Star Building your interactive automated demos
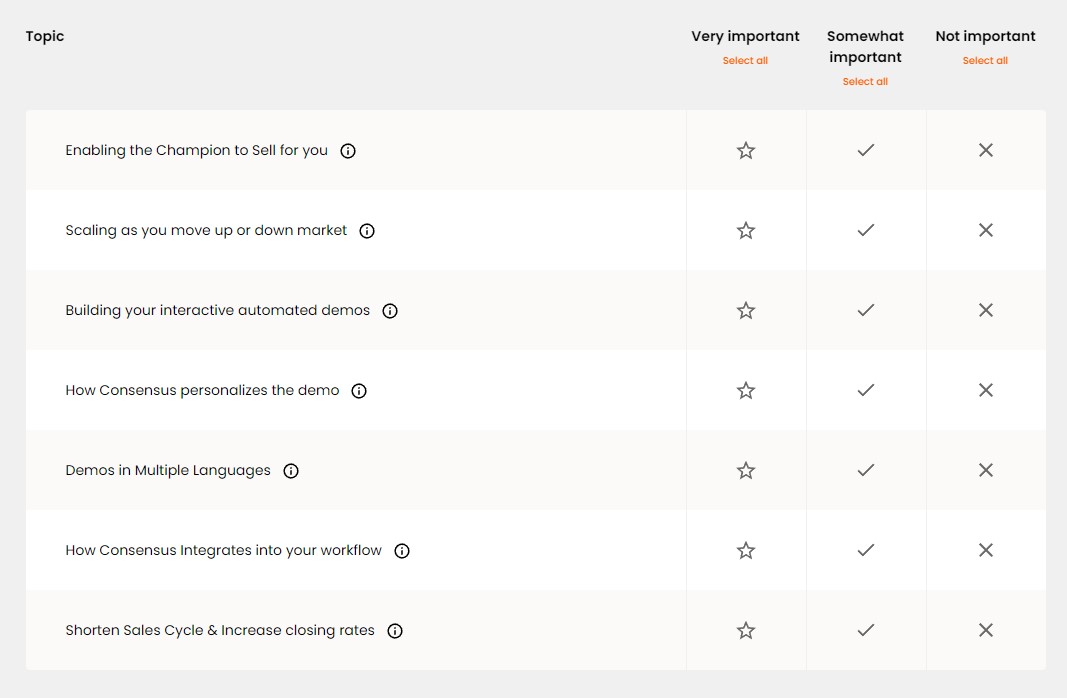 (x=746, y=310)
